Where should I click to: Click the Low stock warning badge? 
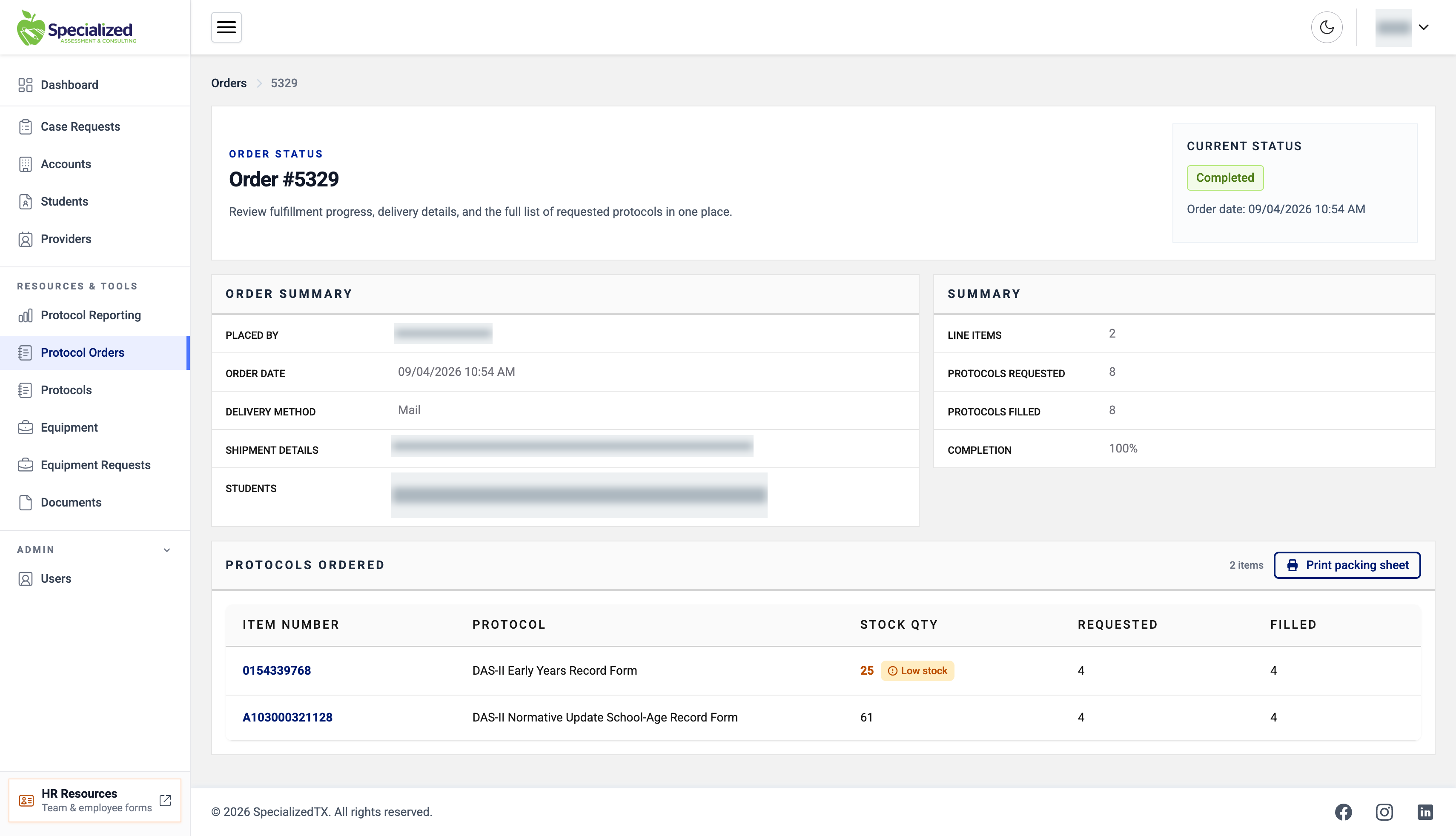pyautogui.click(x=917, y=671)
